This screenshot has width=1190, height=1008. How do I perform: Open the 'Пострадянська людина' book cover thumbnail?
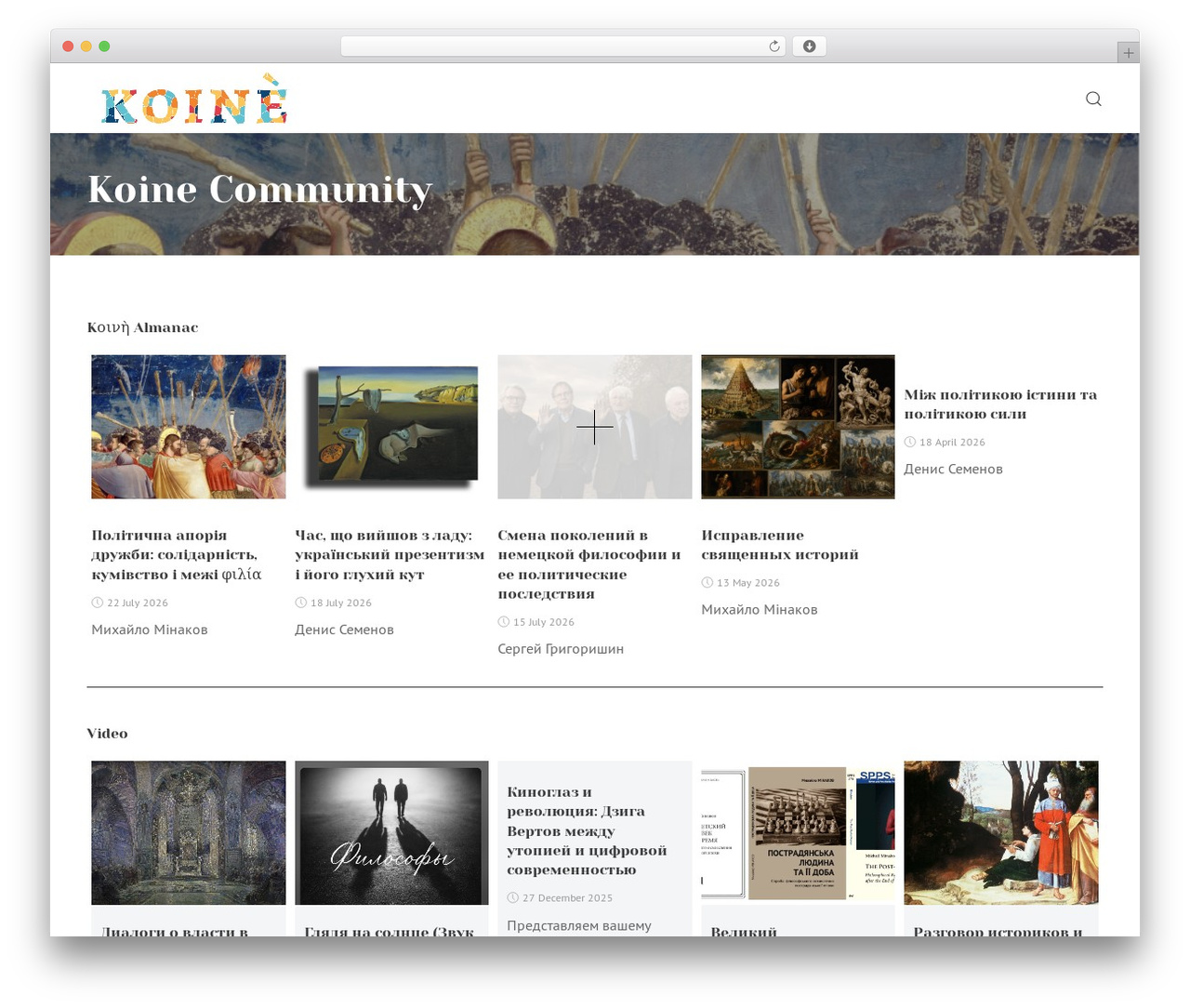798,833
